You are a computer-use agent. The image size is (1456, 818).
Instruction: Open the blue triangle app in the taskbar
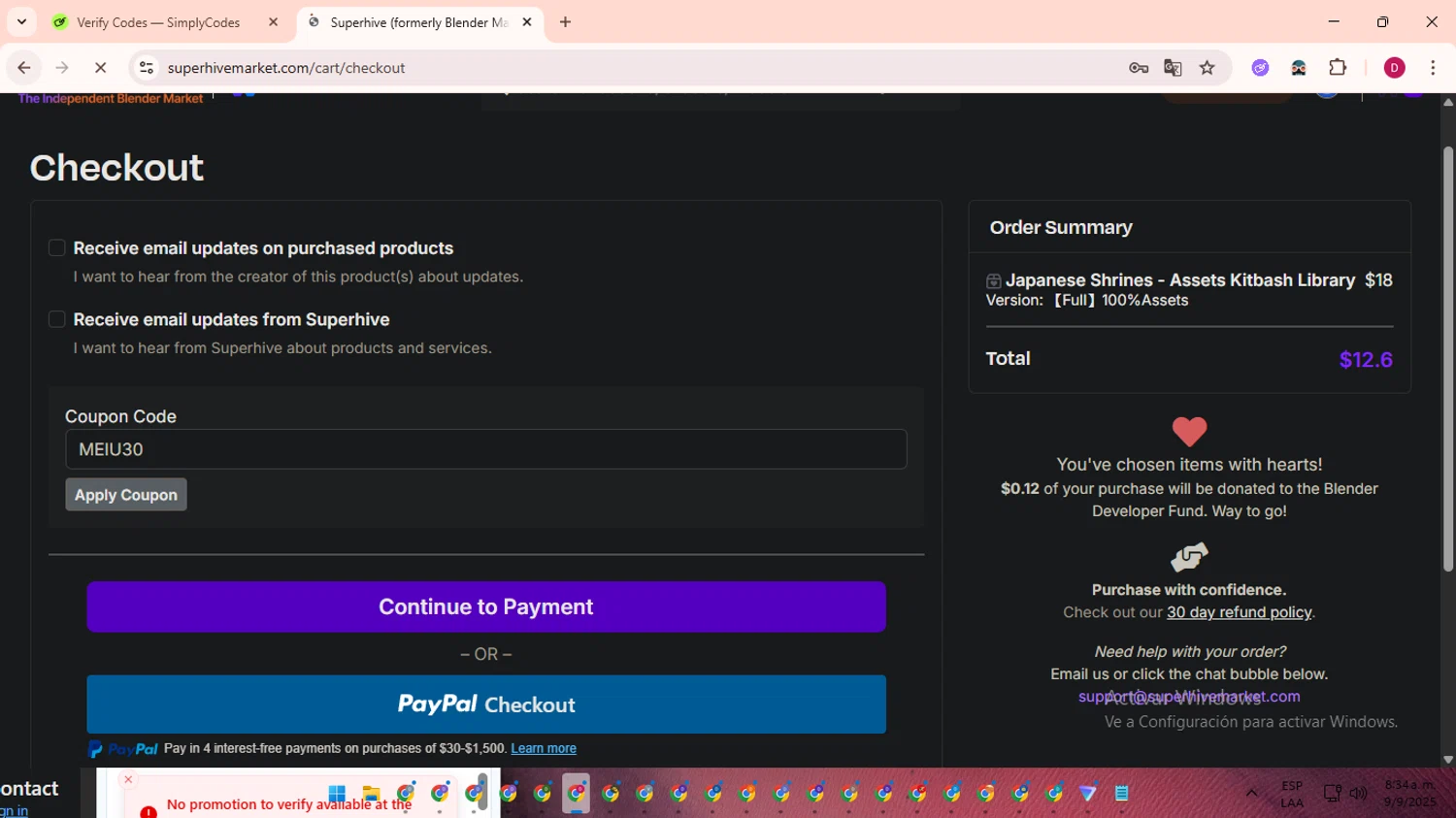(x=1088, y=794)
